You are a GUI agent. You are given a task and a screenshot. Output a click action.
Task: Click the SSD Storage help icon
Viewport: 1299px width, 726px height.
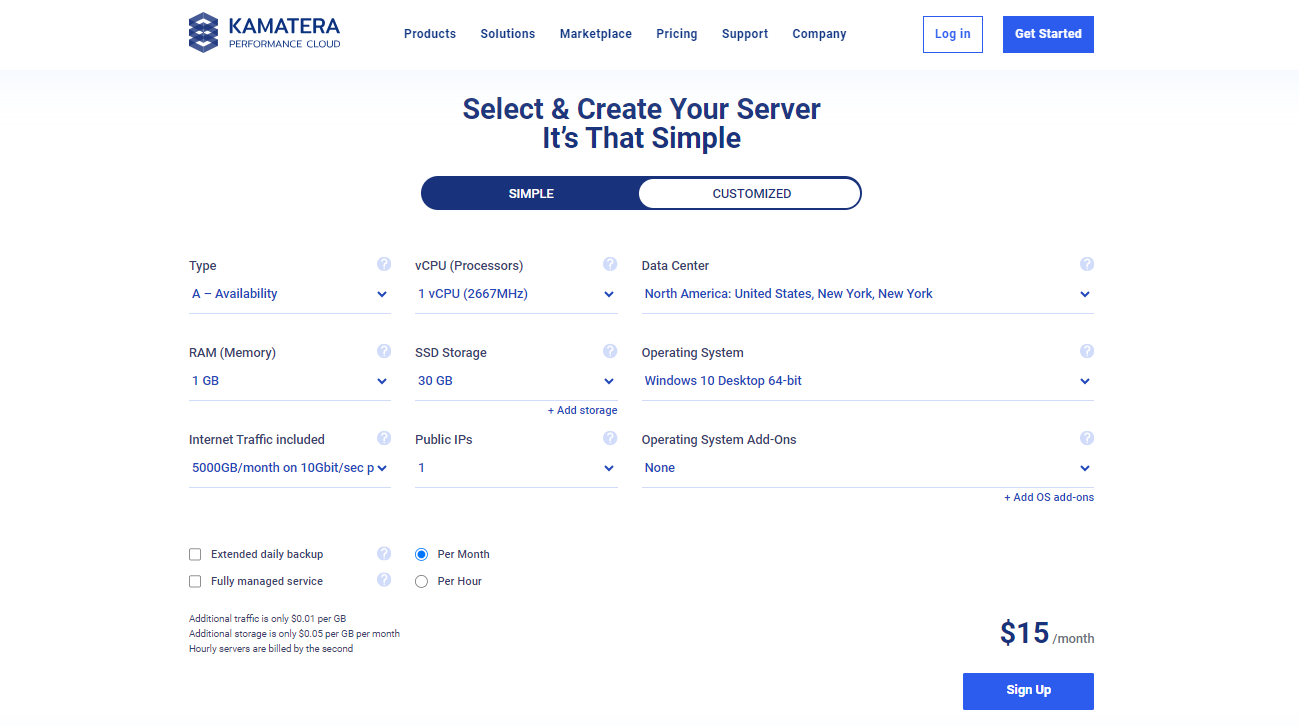click(x=610, y=352)
